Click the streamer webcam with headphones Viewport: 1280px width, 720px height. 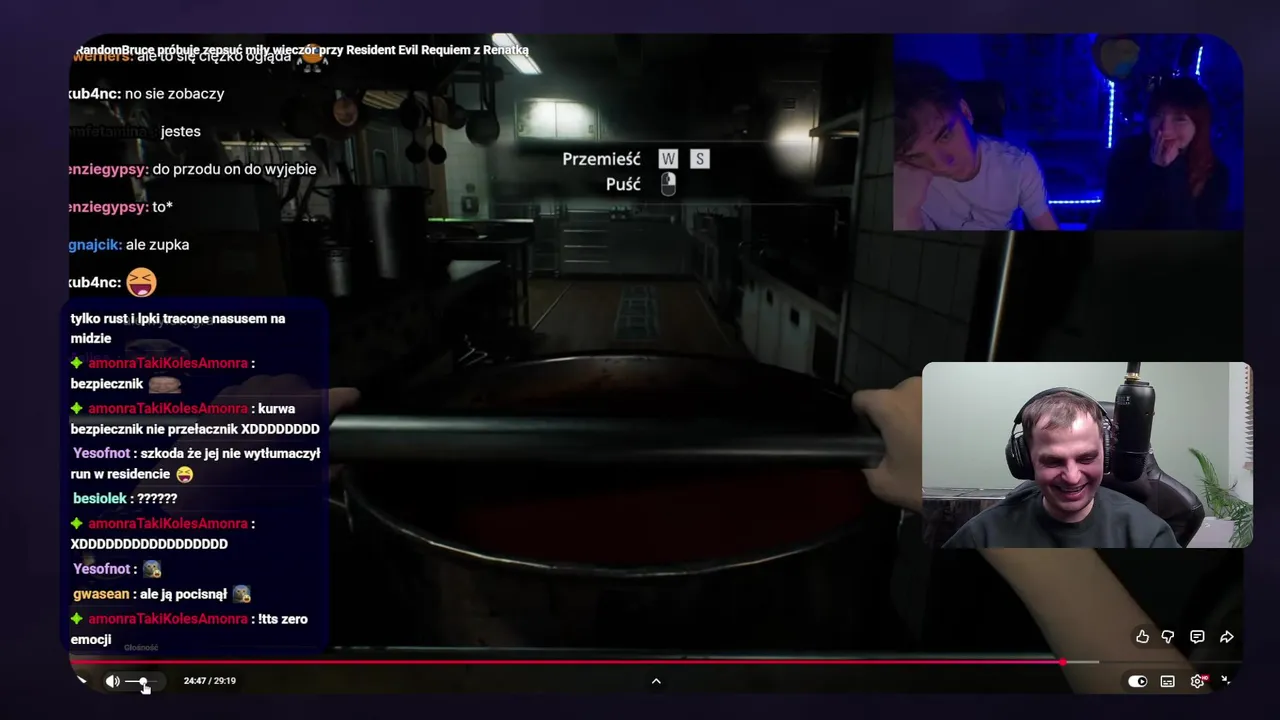[1086, 455]
